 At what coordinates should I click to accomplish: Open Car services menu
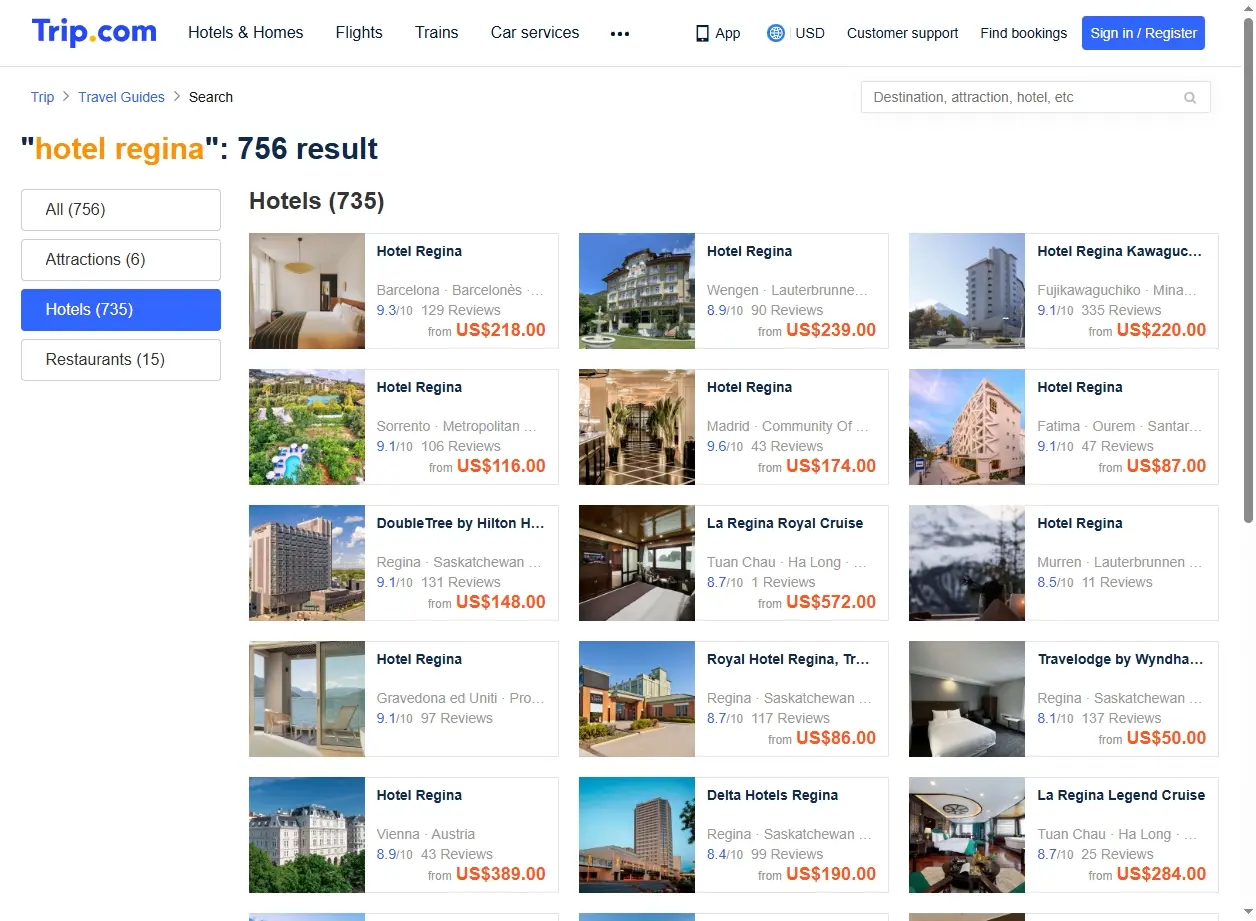(x=535, y=32)
